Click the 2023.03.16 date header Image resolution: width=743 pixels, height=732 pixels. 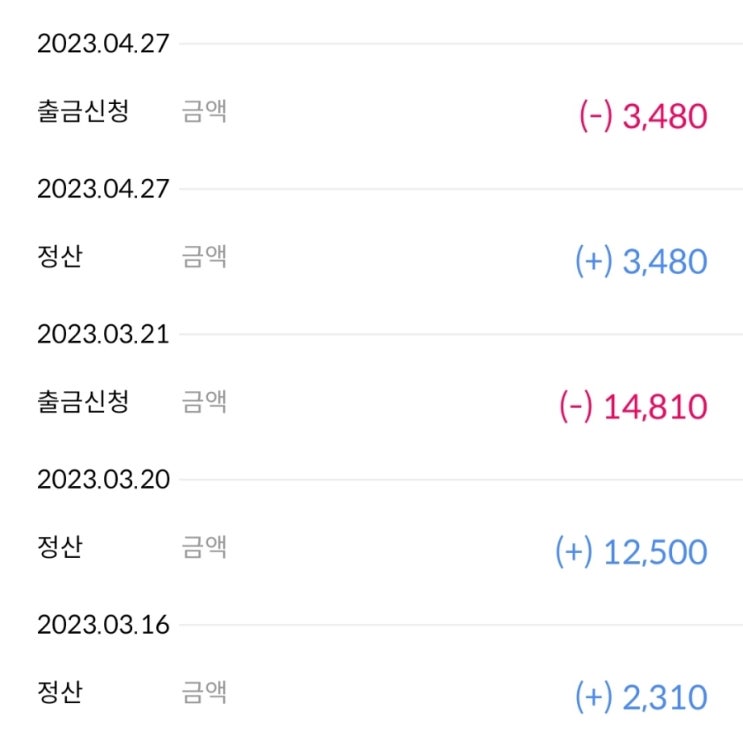coord(103,625)
